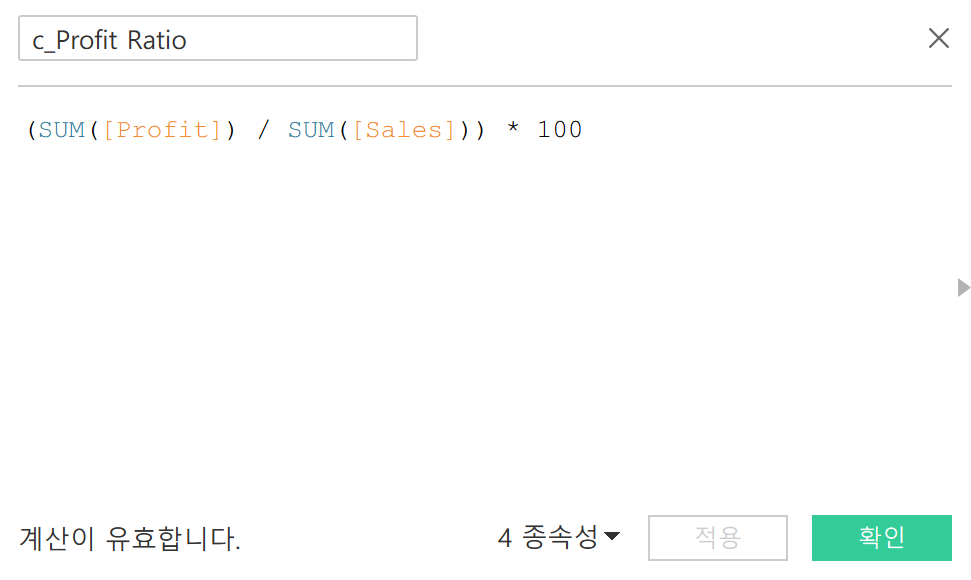Open the 4 종속성 dependencies dropdown
The height and width of the screenshot is (580, 971).
[x=558, y=538]
